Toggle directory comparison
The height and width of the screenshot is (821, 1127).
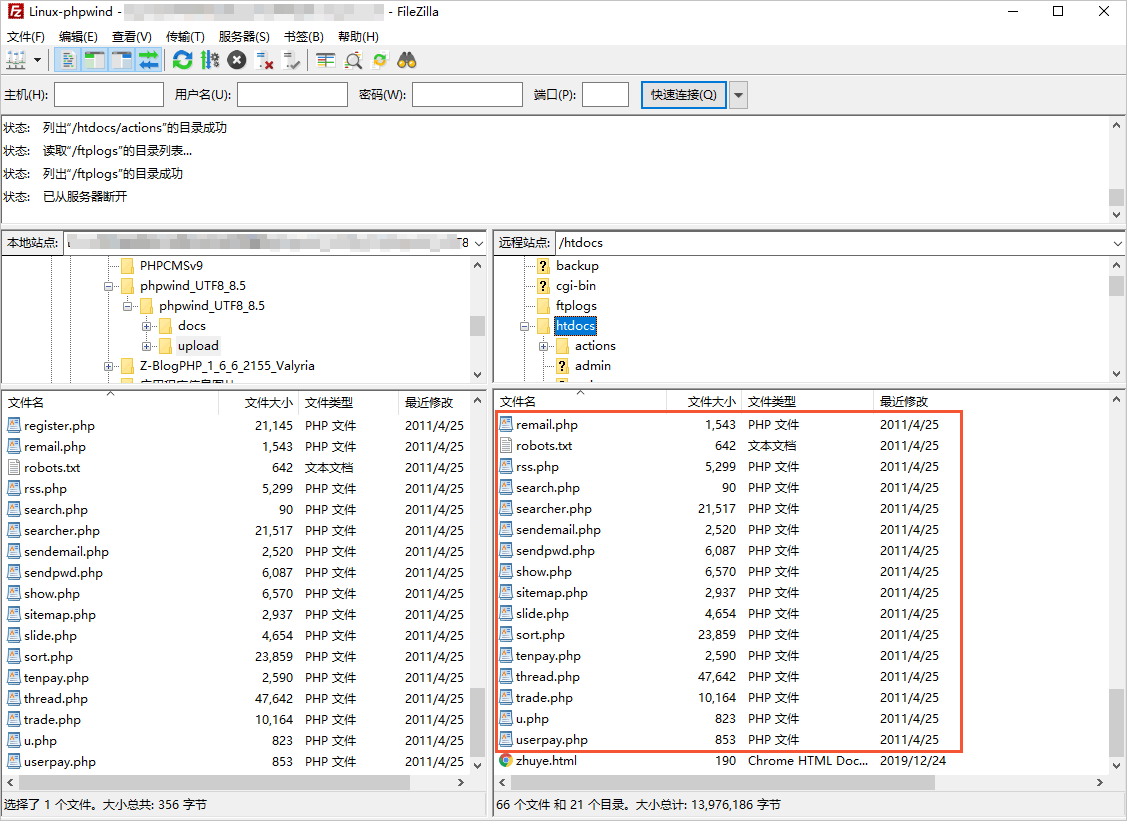click(353, 60)
